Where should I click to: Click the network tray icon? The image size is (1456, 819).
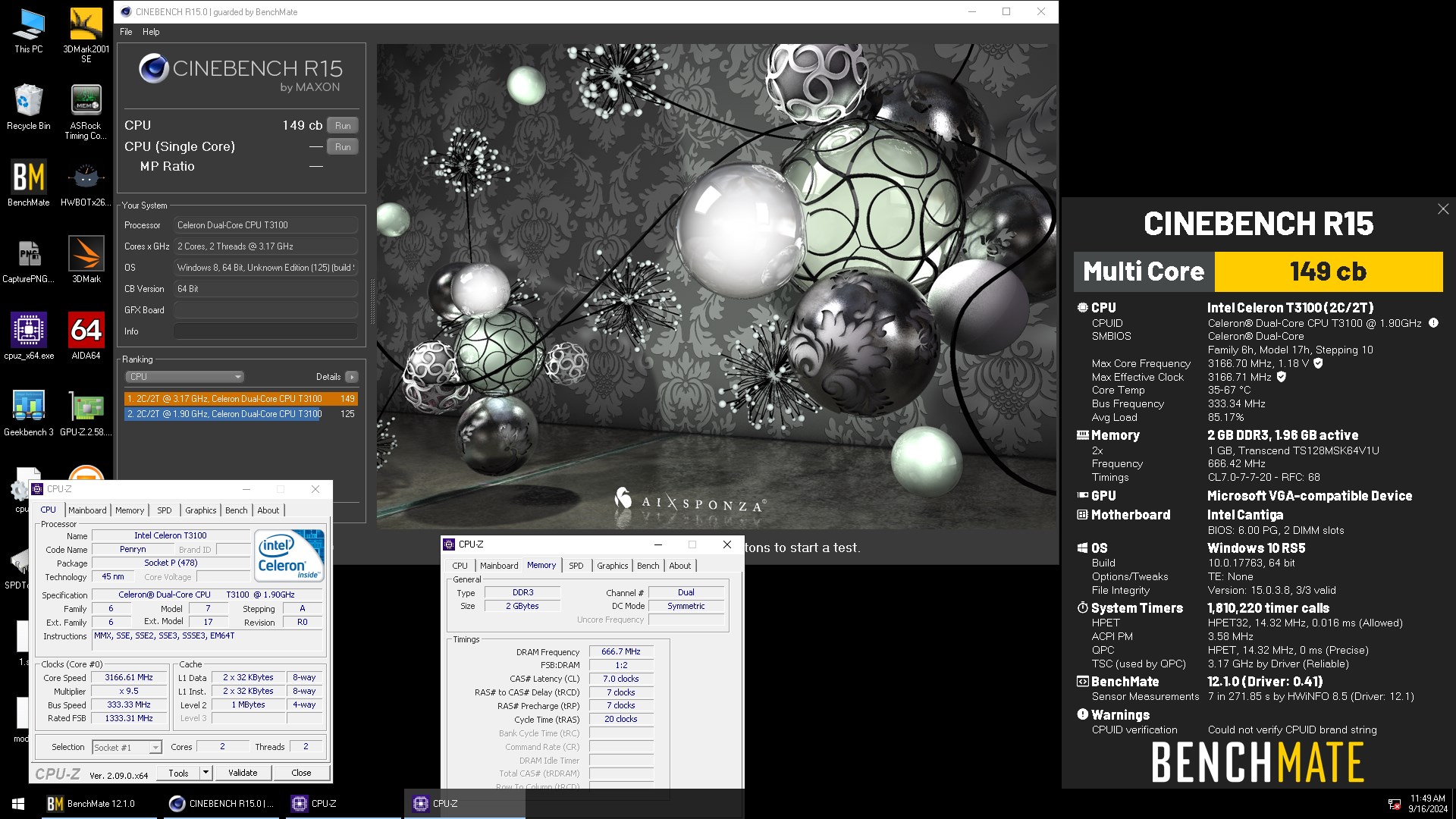1394,804
